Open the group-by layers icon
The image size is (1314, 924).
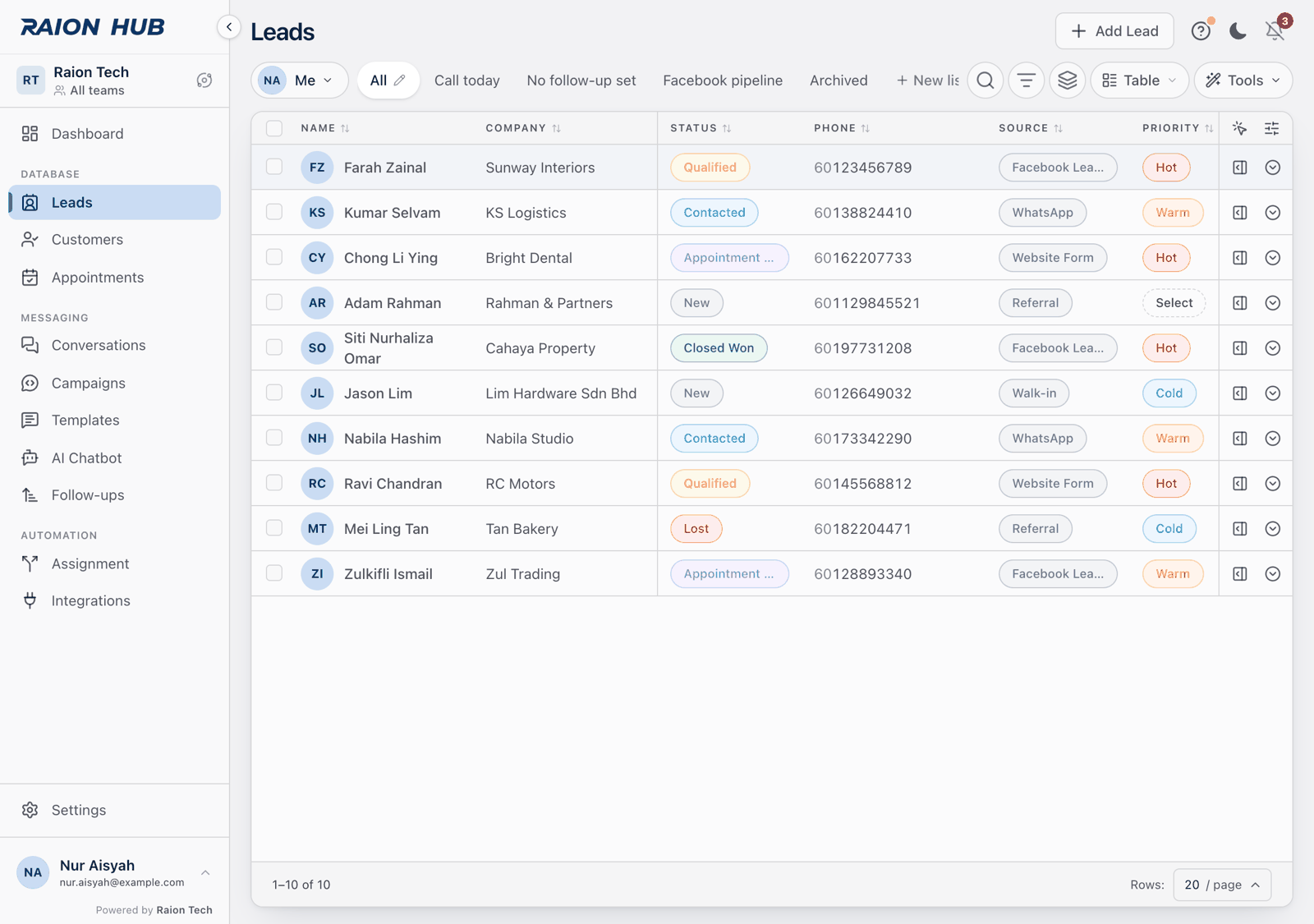(1068, 80)
